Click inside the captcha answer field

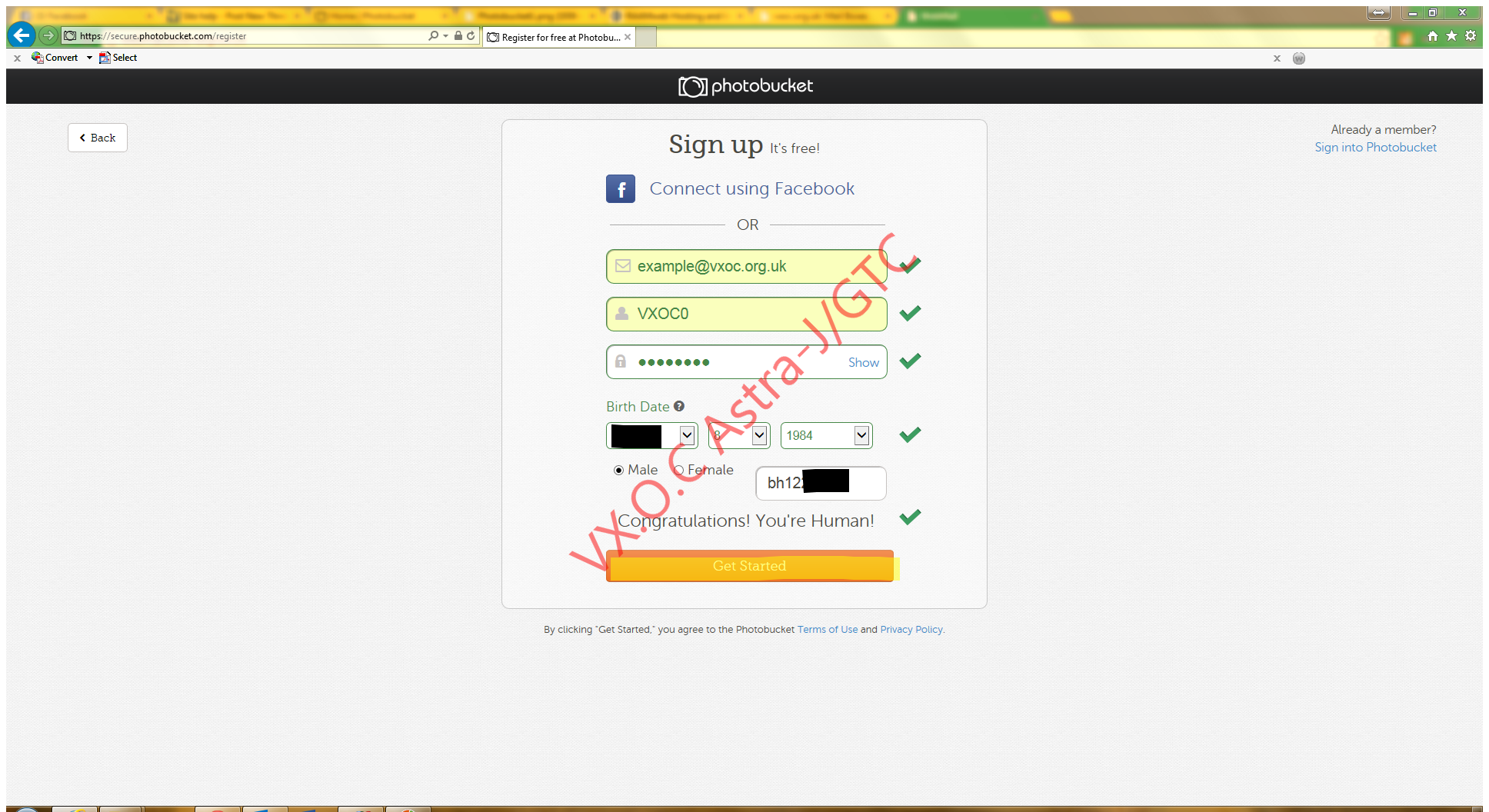coord(820,483)
